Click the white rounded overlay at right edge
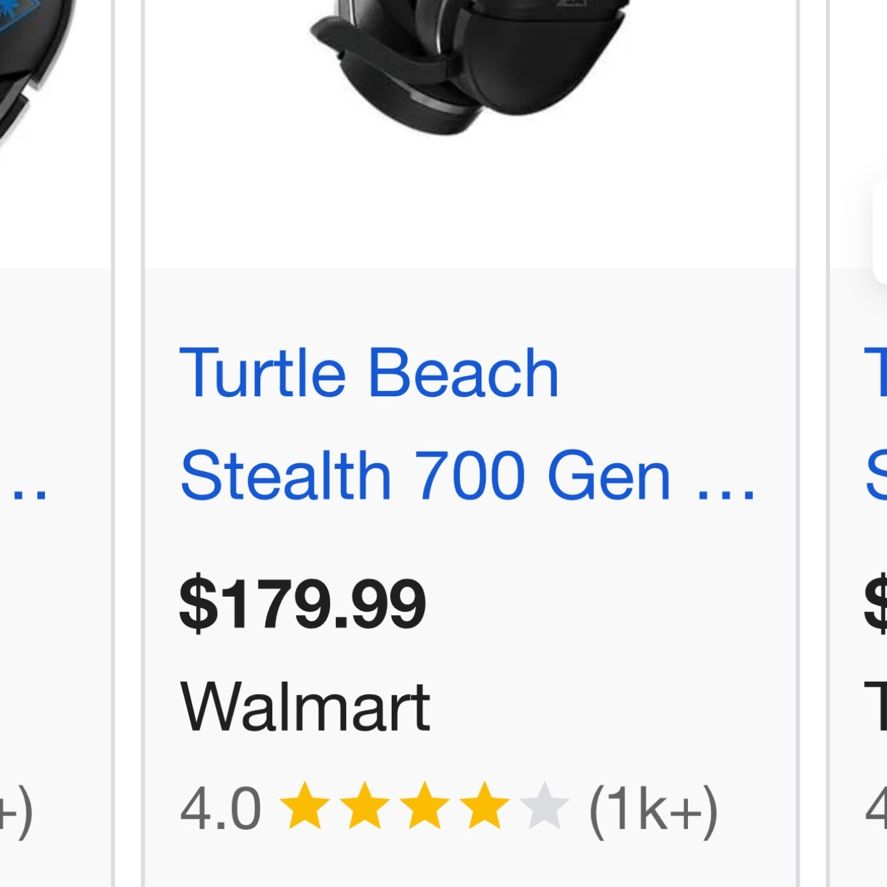This screenshot has width=887, height=887. (x=879, y=231)
